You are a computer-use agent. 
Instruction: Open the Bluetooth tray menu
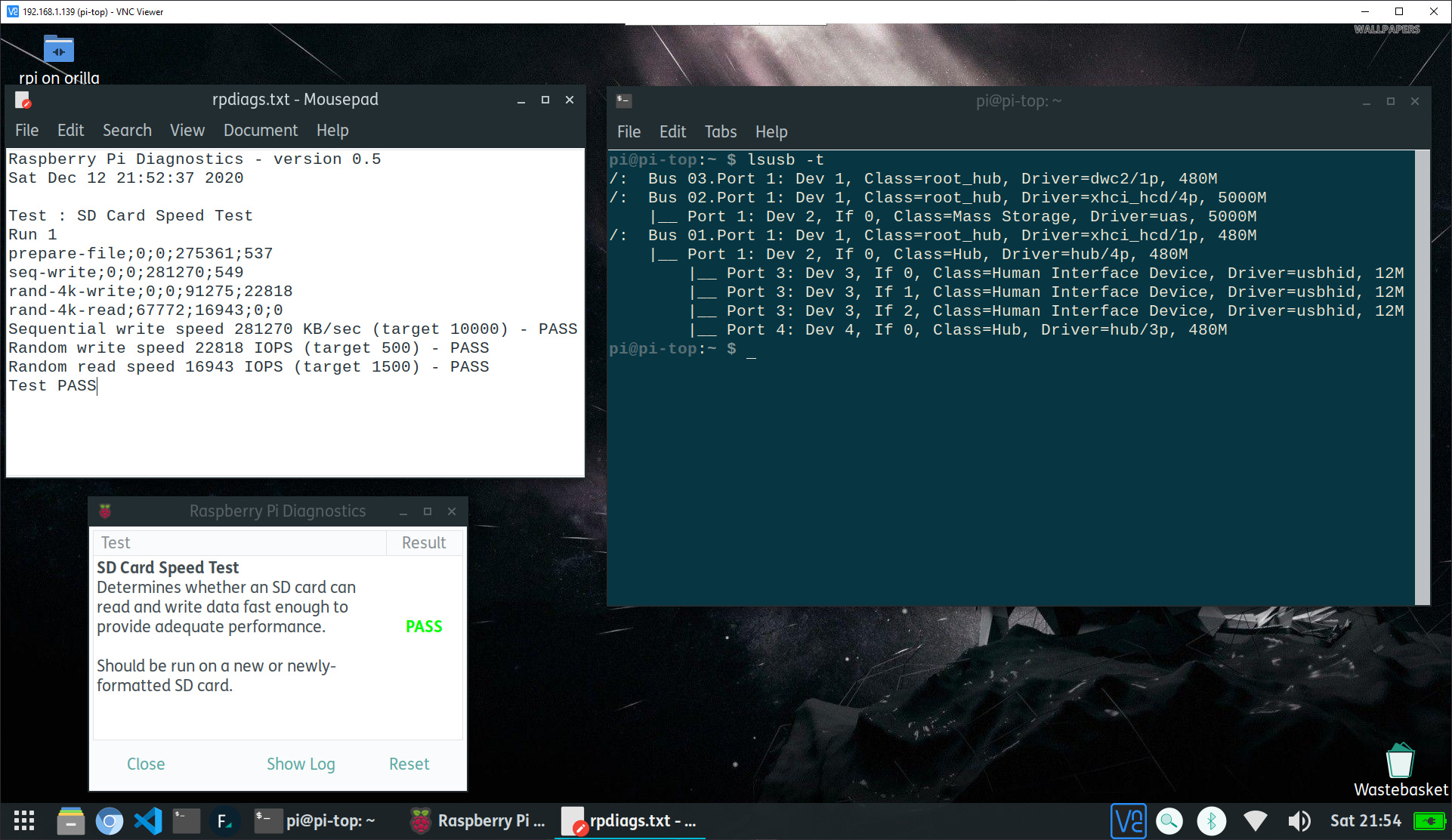pyautogui.click(x=1212, y=821)
